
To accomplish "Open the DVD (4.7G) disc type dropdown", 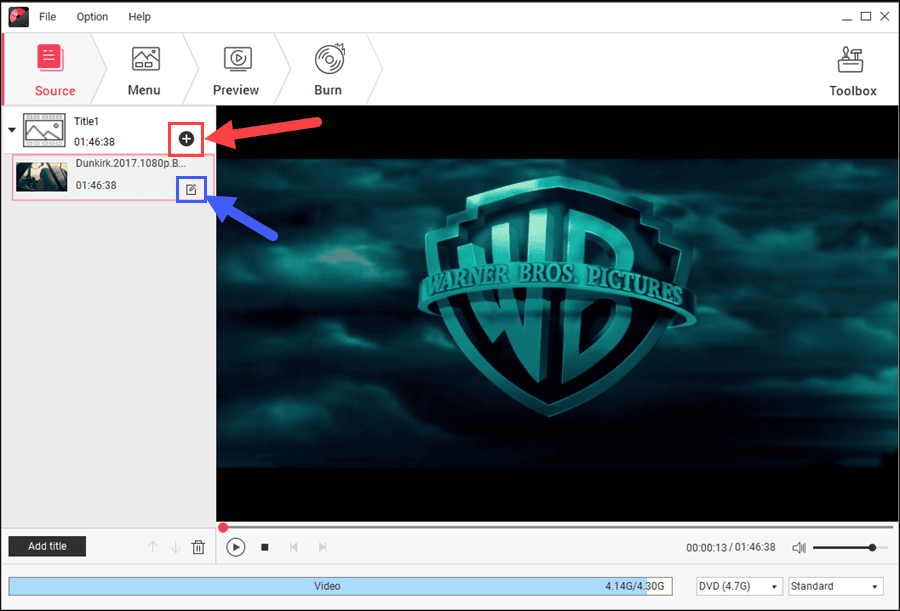I will click(738, 586).
